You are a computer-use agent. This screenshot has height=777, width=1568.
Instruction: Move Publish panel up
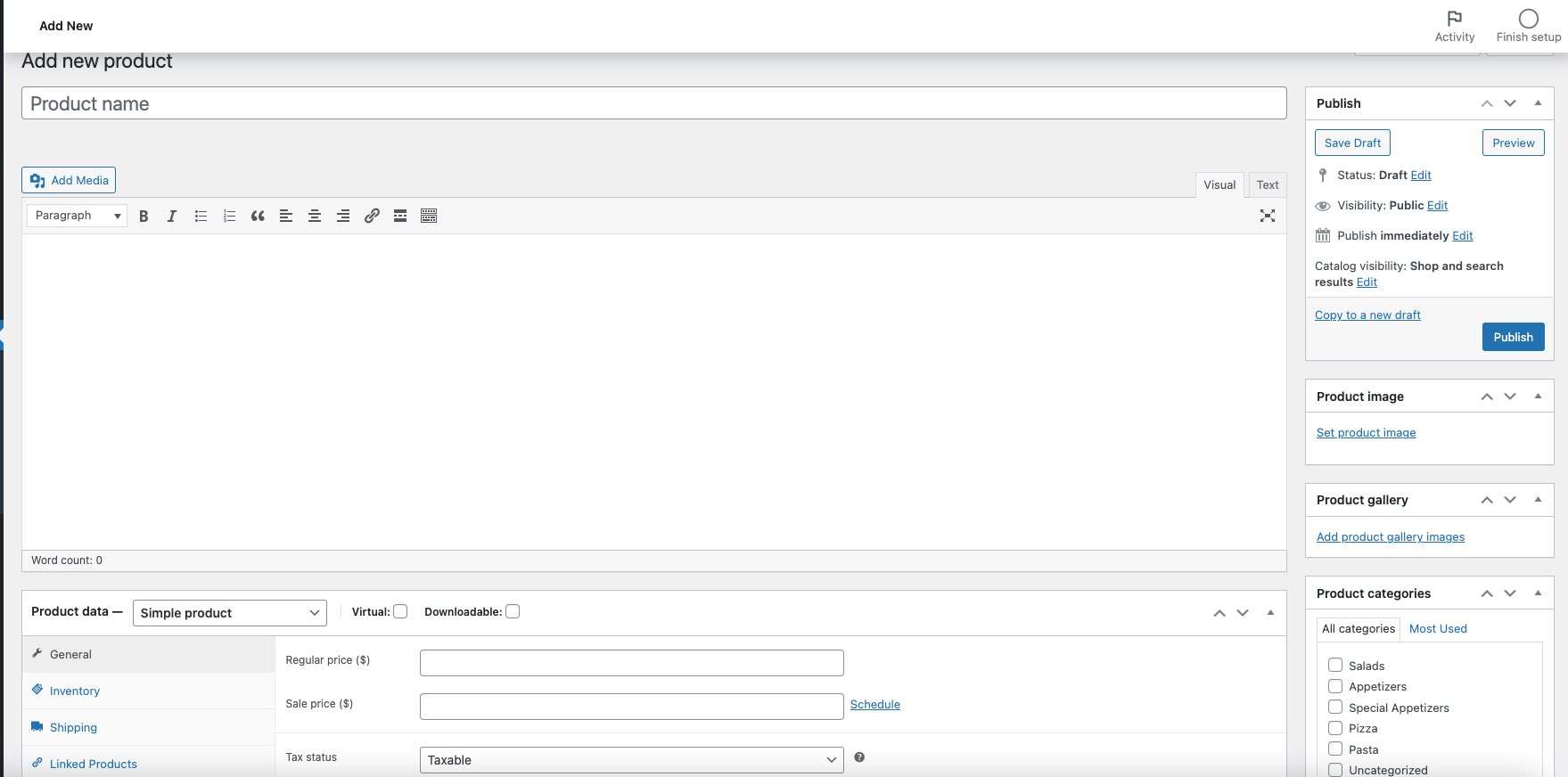1487,103
